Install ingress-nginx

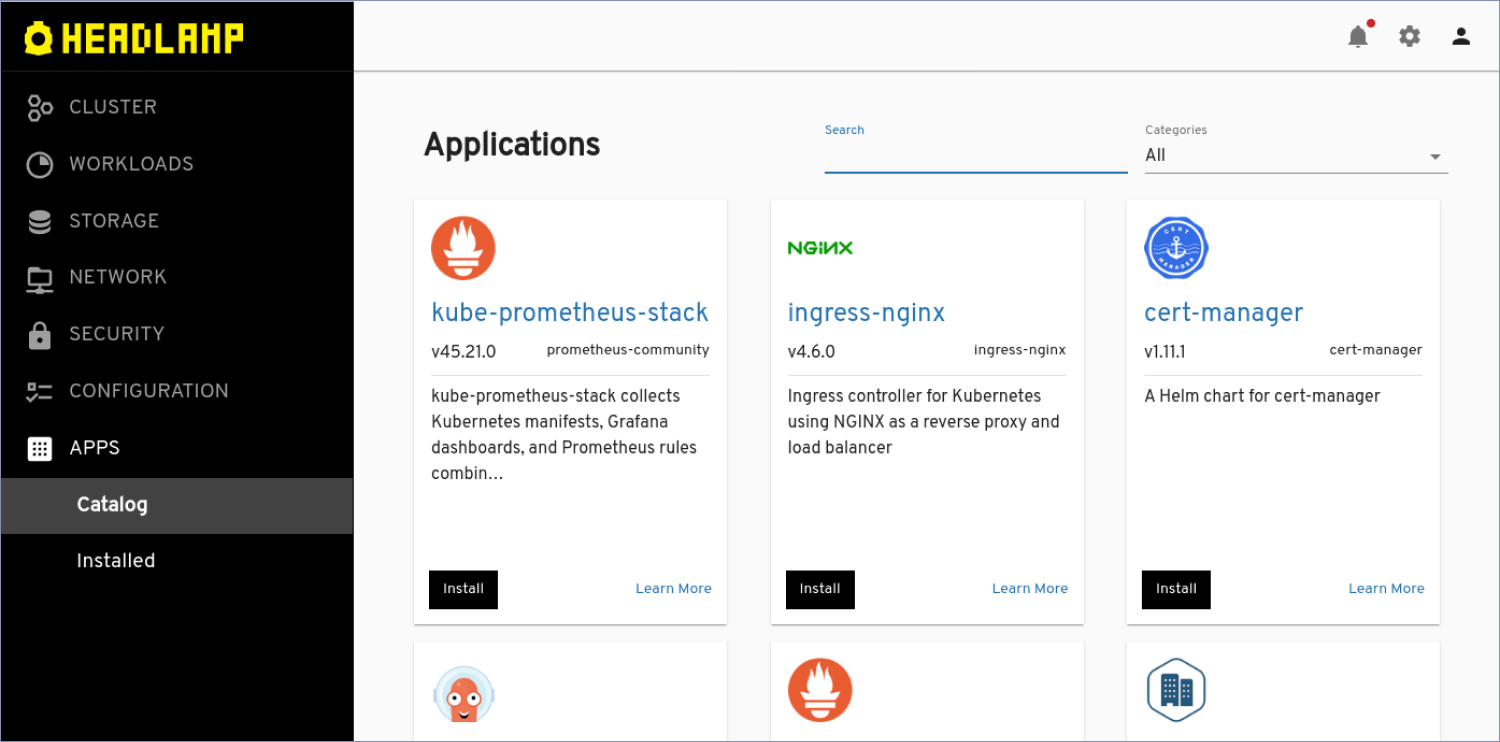point(820,589)
